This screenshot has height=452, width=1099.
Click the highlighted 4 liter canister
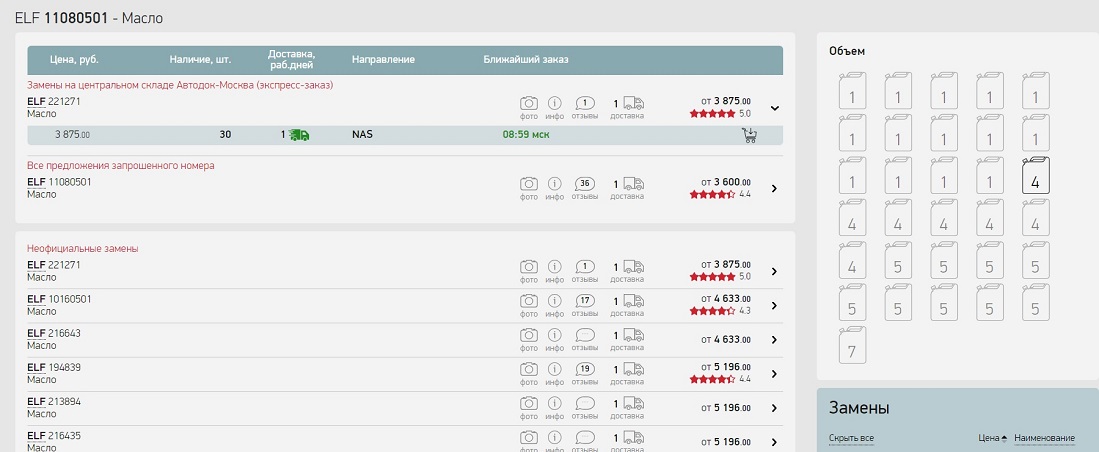point(1035,176)
